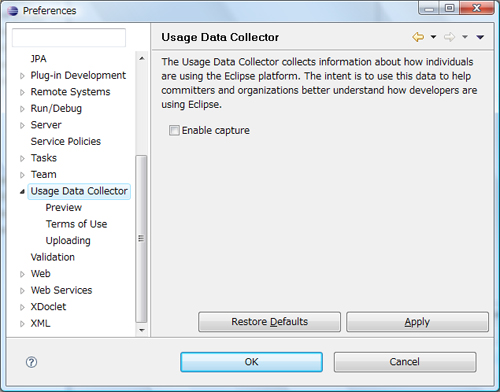Select the Tasks preferences item
The height and width of the screenshot is (392, 500).
(44, 158)
